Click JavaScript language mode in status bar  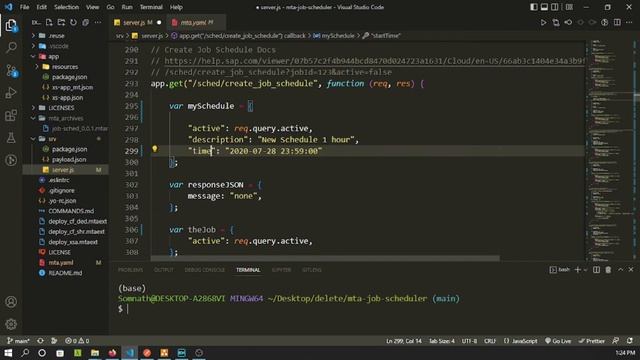[x=520, y=341]
